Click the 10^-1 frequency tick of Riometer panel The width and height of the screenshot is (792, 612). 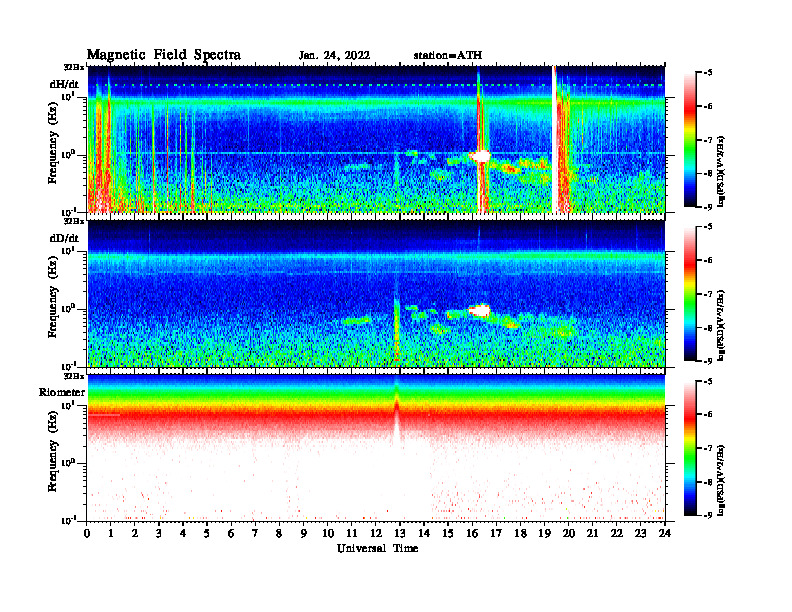click(x=68, y=520)
